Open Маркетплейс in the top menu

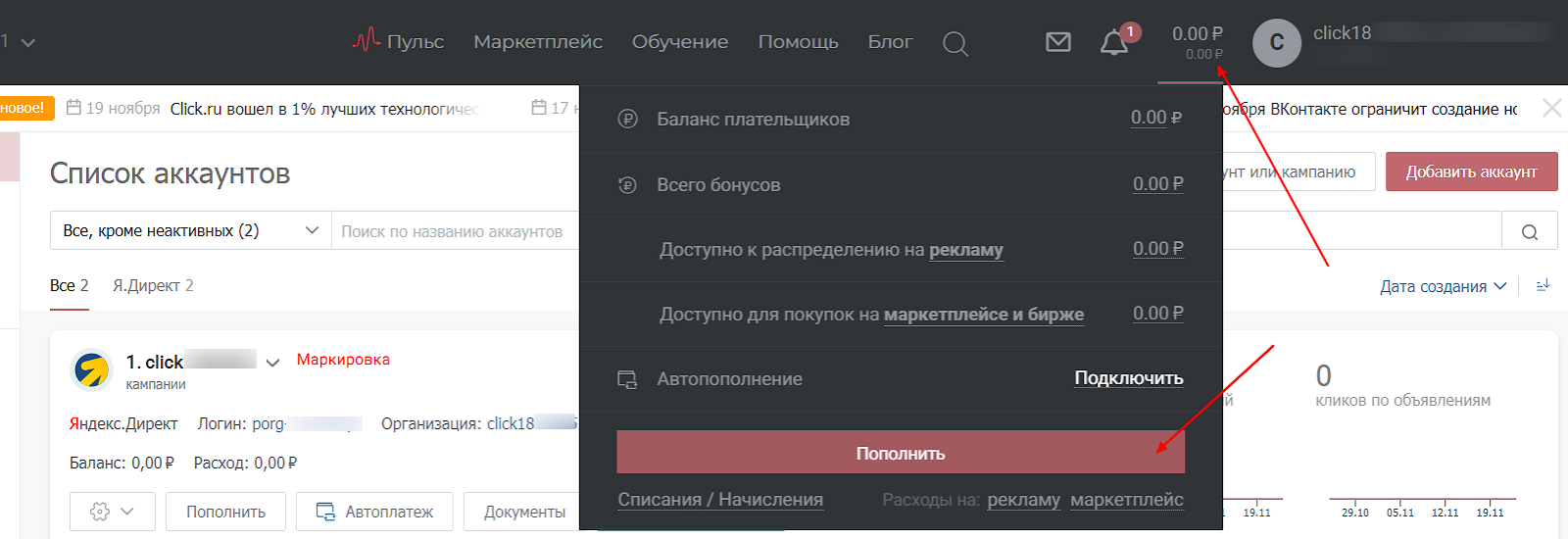click(x=537, y=42)
